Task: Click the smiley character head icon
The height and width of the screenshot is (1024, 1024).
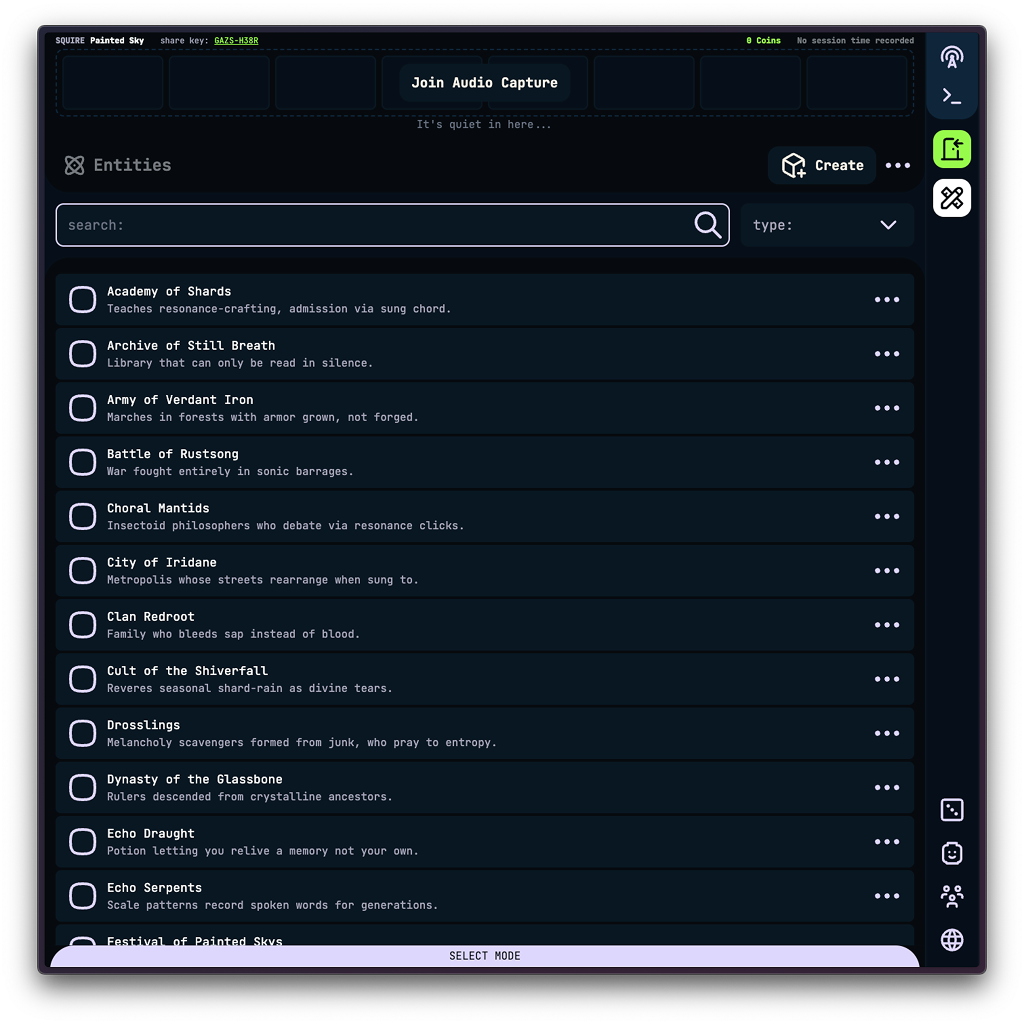Action: click(x=952, y=853)
